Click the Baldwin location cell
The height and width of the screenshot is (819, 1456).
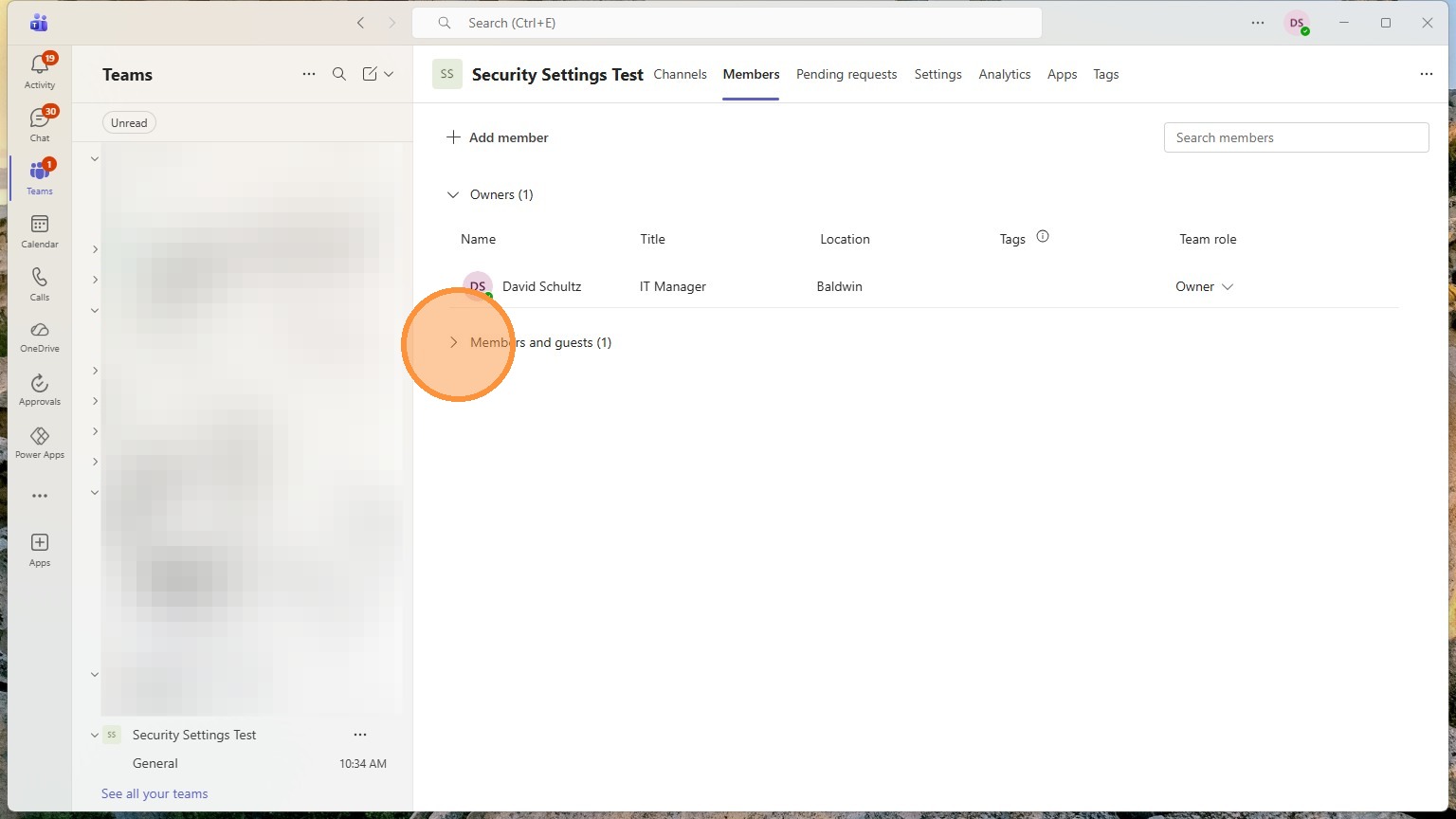840,286
